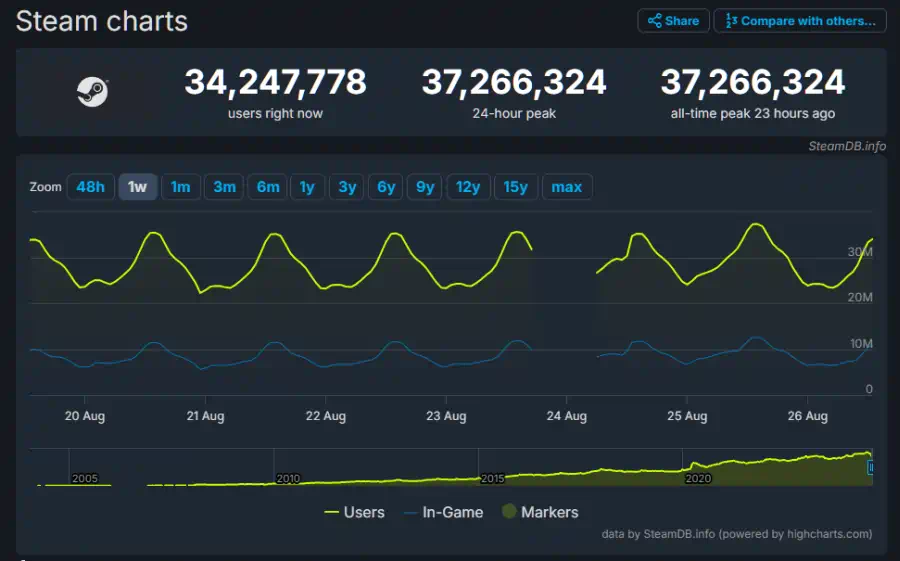Click the 21 Aug axis label
Screen dimensions: 900x561
[x=205, y=416]
